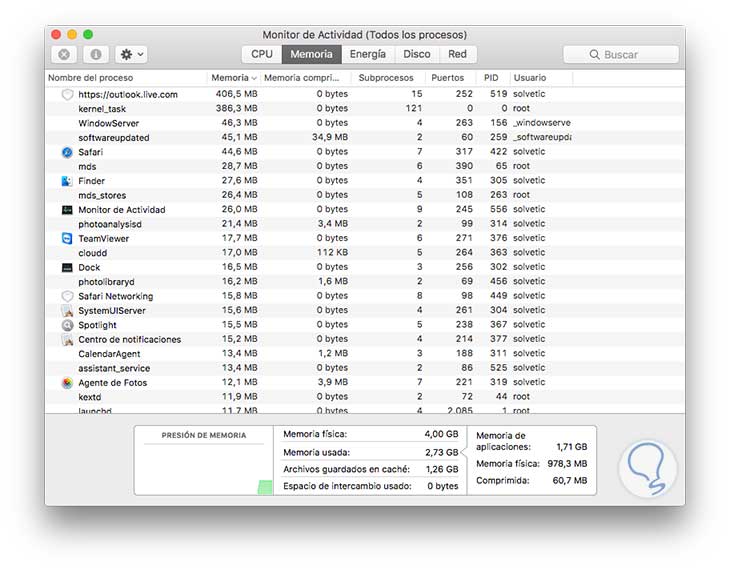Click the Centro de notificaciones icon
The height and width of the screenshot is (570, 730).
tap(68, 340)
